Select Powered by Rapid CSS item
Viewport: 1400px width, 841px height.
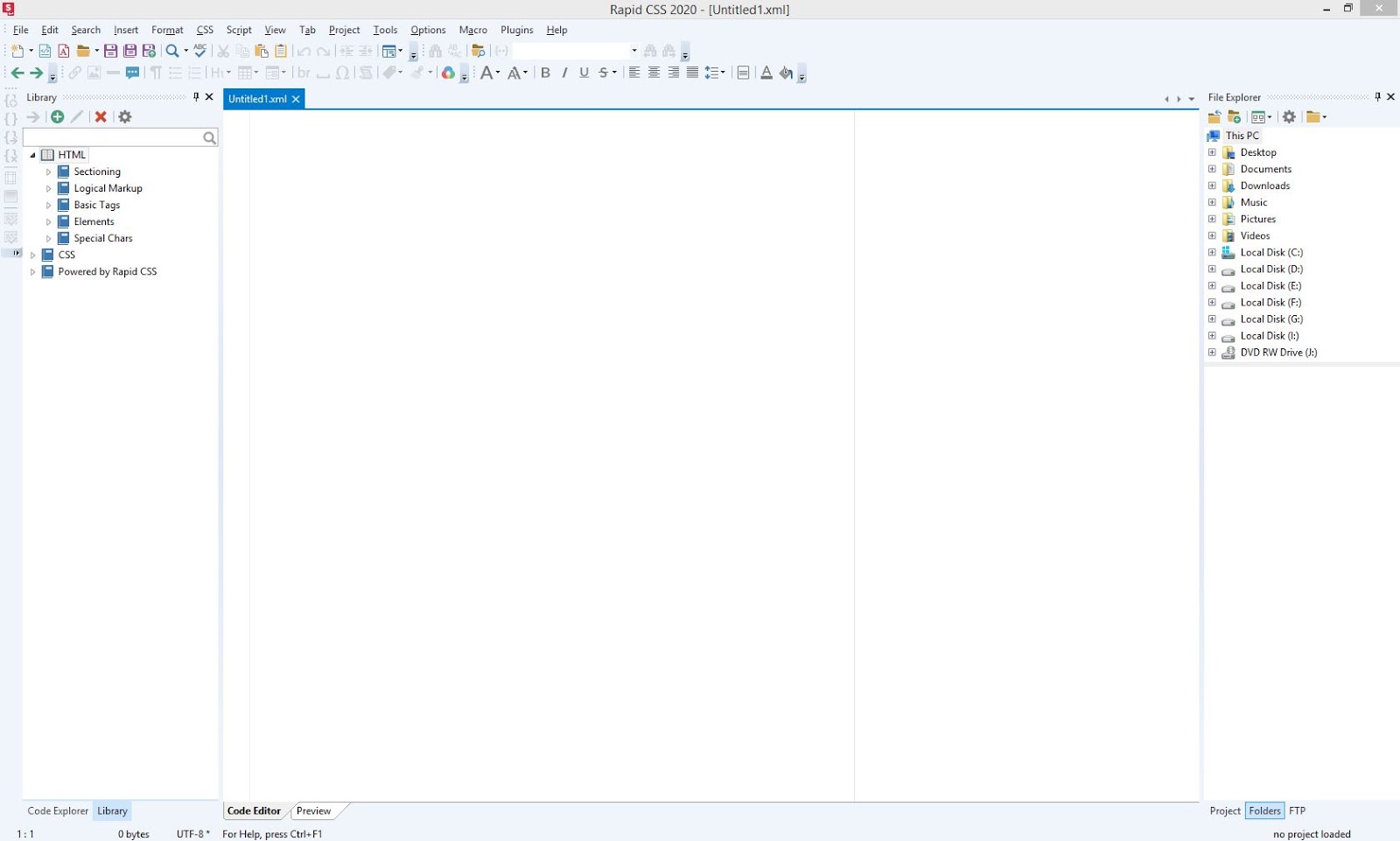(x=108, y=271)
